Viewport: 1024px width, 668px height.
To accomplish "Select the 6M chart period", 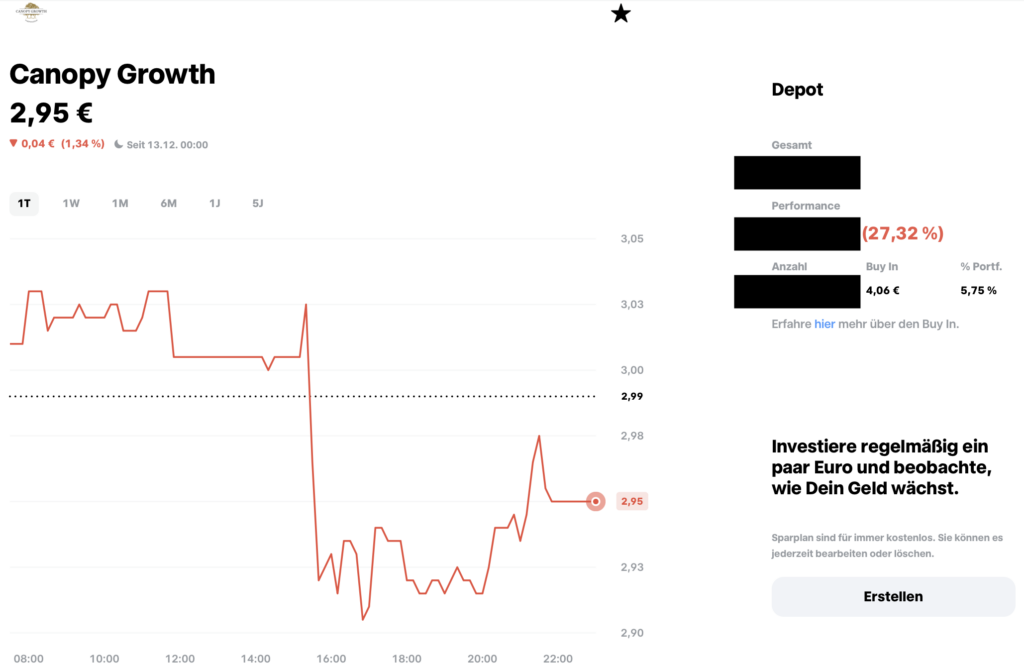I will 168,204.
